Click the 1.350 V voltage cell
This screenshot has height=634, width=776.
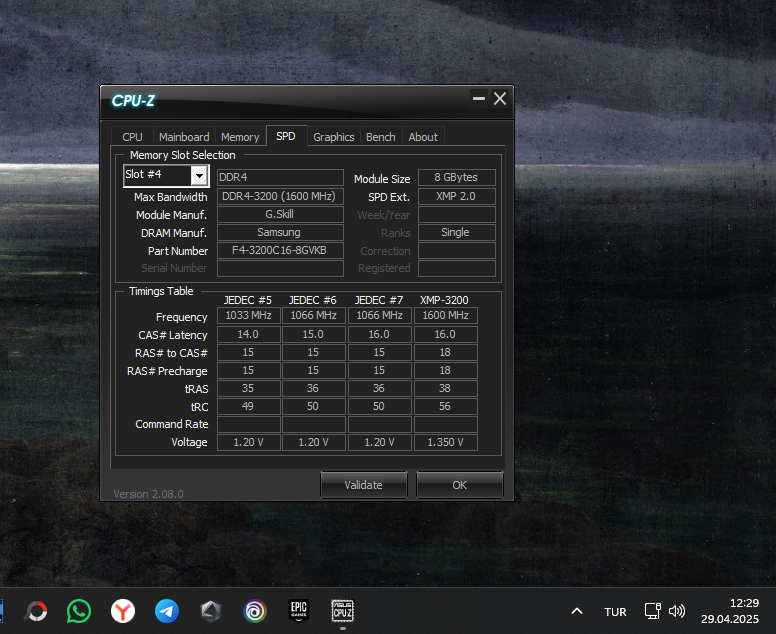click(445, 442)
